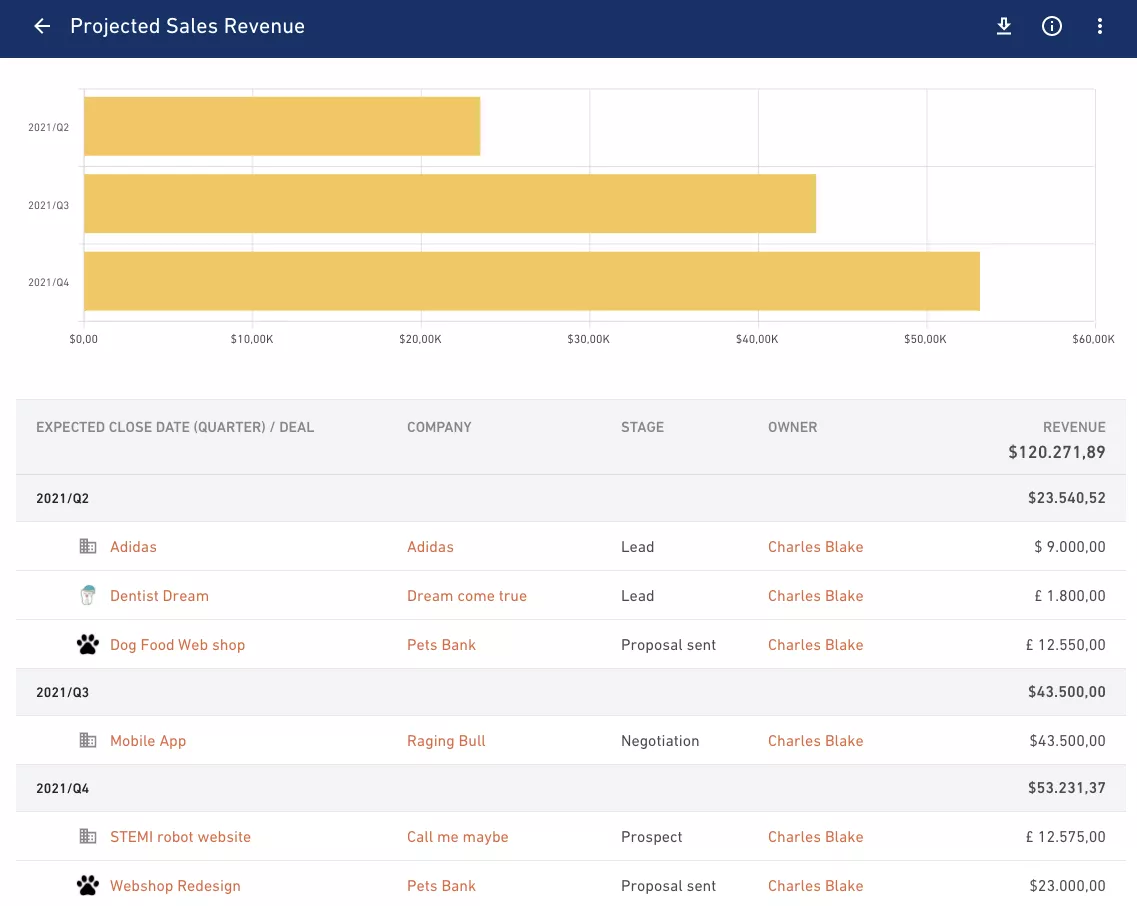The image size is (1137, 906).
Task: Click the building icon beside Adidas deal
Action: click(x=88, y=546)
